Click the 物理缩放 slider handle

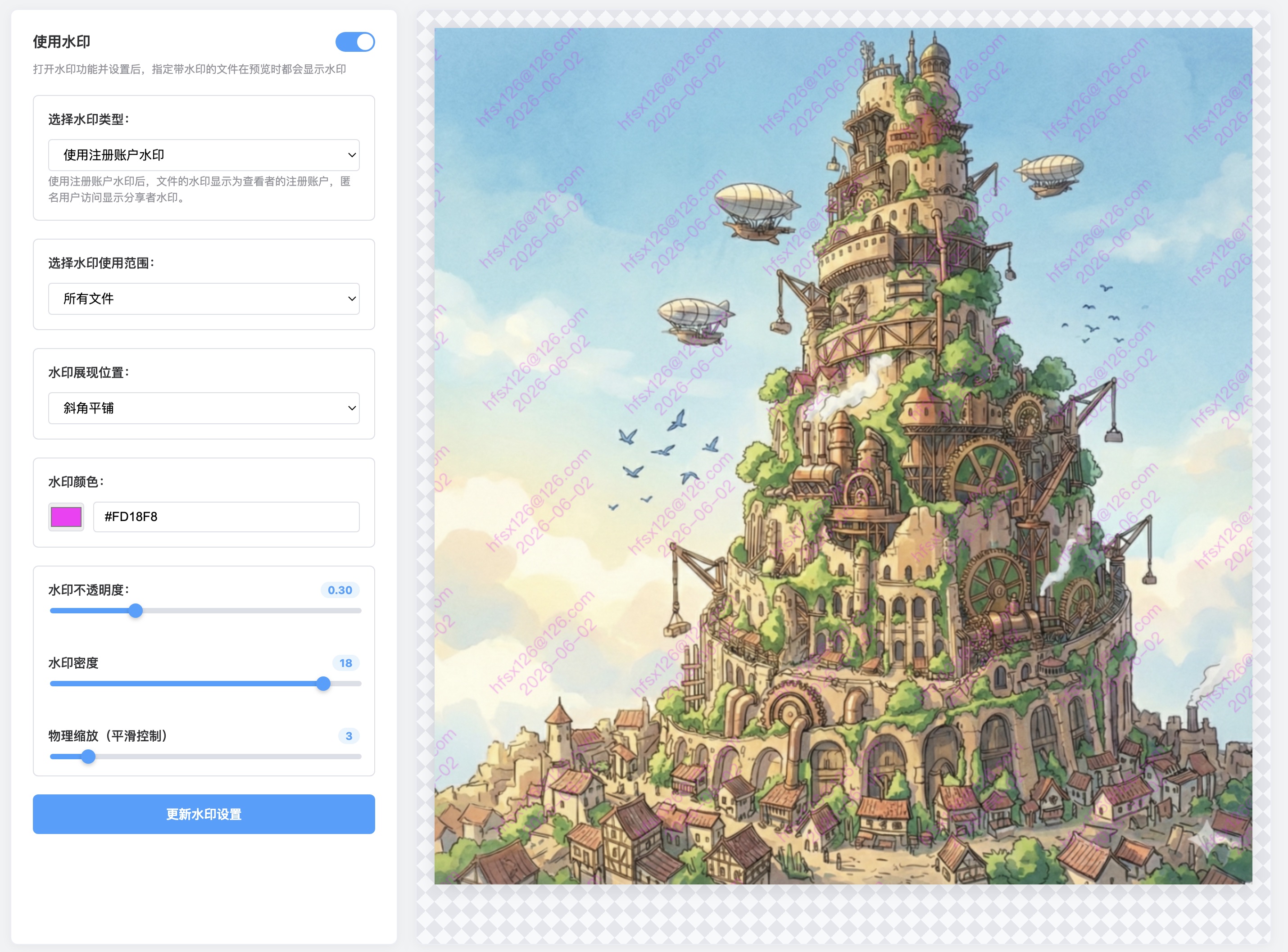tap(88, 757)
